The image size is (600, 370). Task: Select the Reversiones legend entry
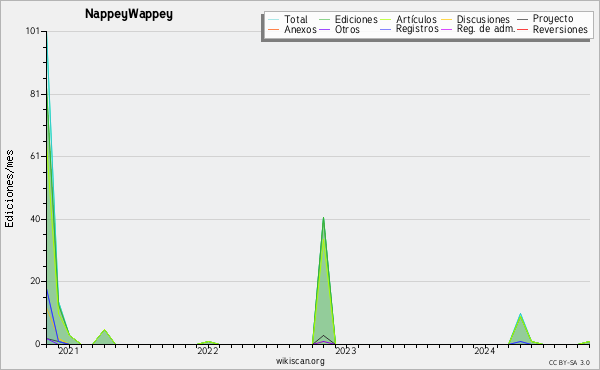click(x=560, y=29)
